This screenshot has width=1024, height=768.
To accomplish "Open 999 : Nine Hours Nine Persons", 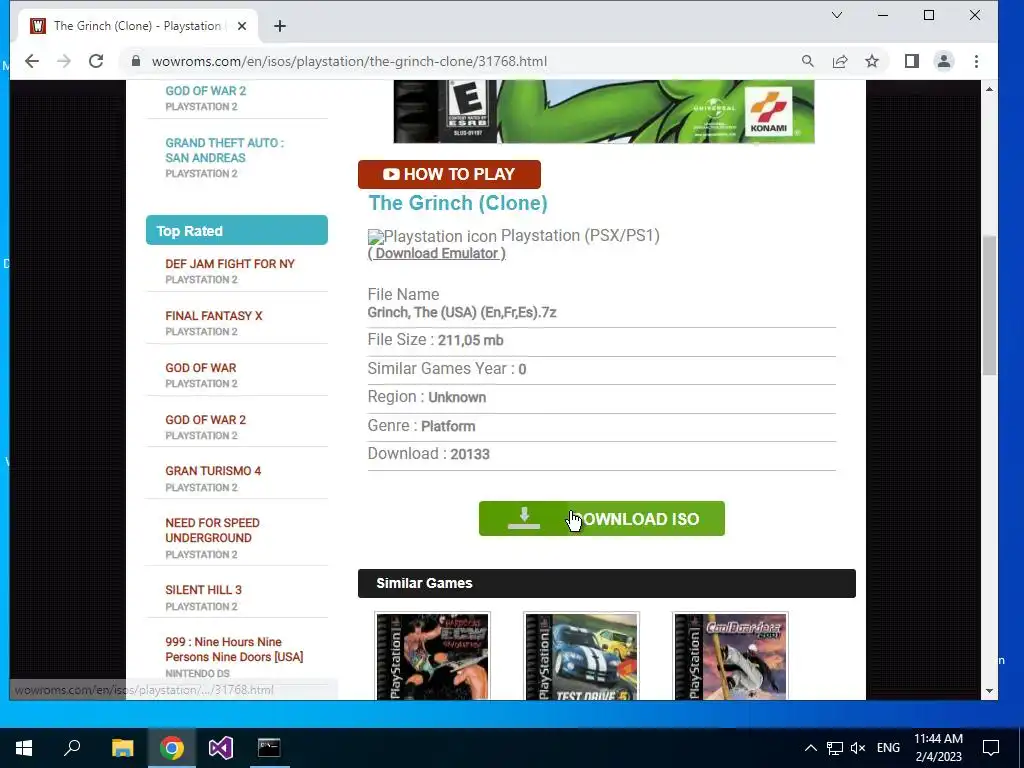I will point(234,649).
